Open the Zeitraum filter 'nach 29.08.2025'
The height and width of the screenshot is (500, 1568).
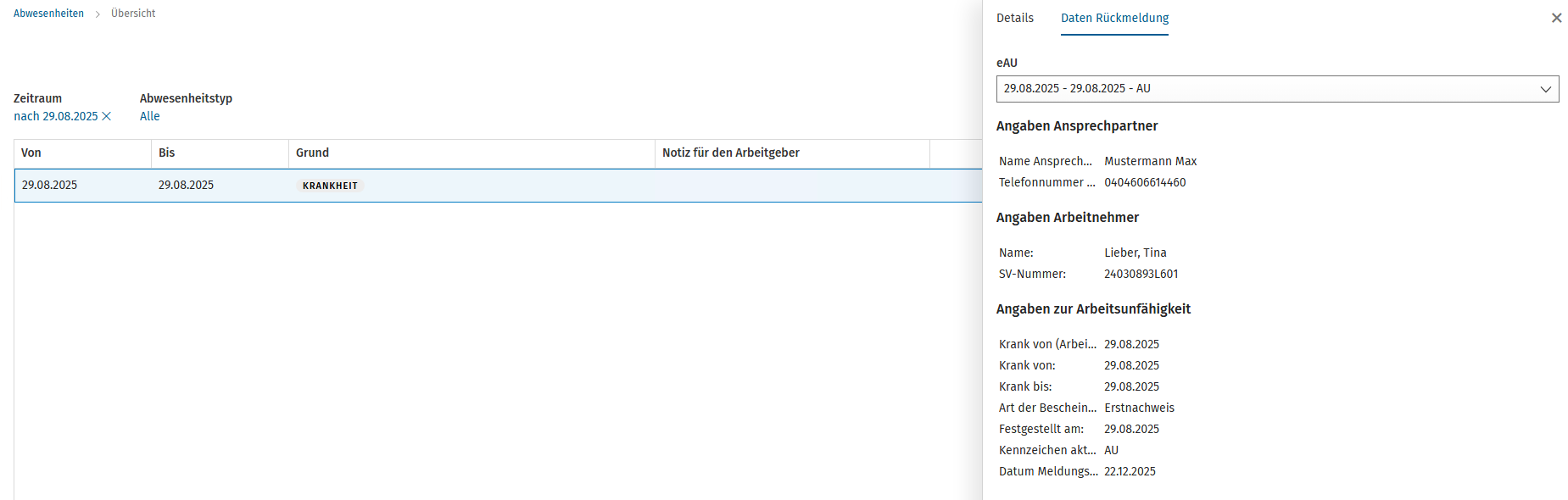56,116
